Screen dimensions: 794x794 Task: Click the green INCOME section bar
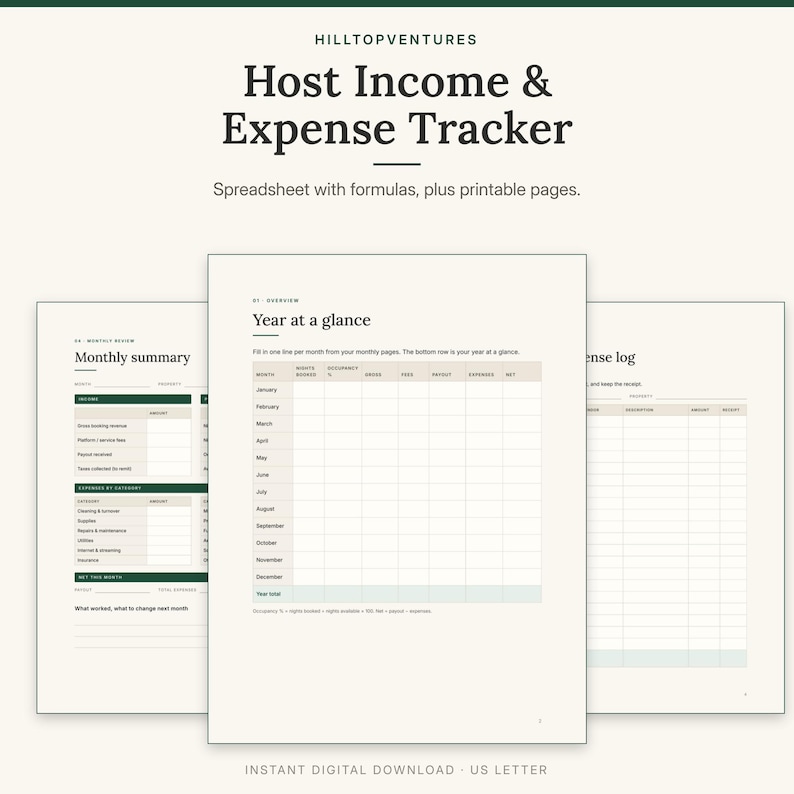(x=133, y=399)
